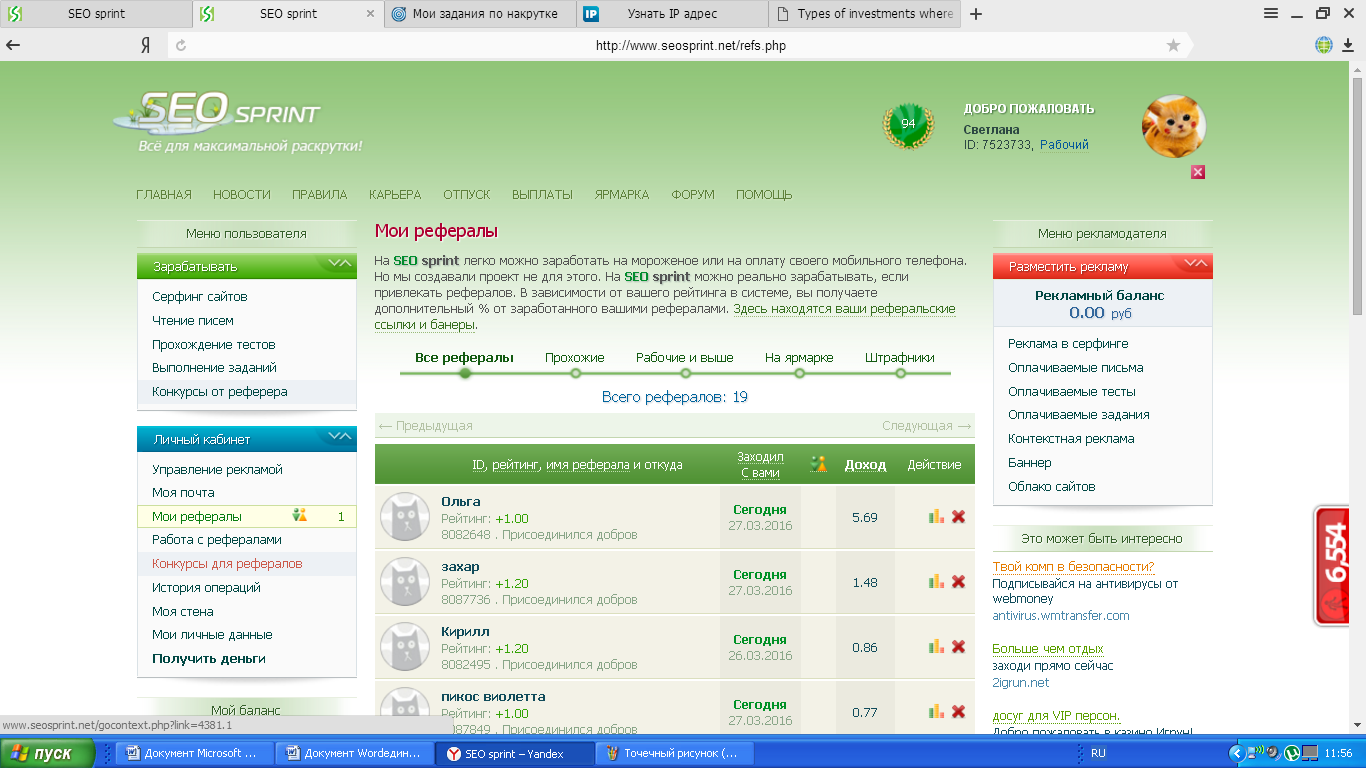This screenshot has height=768, width=1366.
Task: Click the globe icon in the browser toolbar
Action: tap(1324, 45)
